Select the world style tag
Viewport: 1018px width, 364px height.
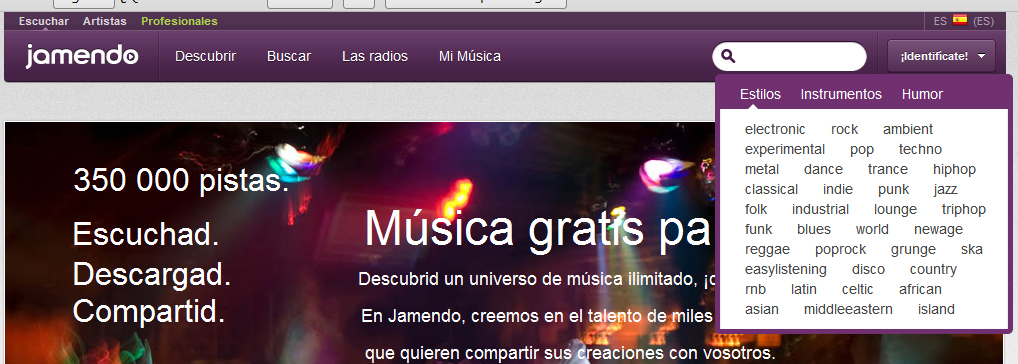(872, 229)
